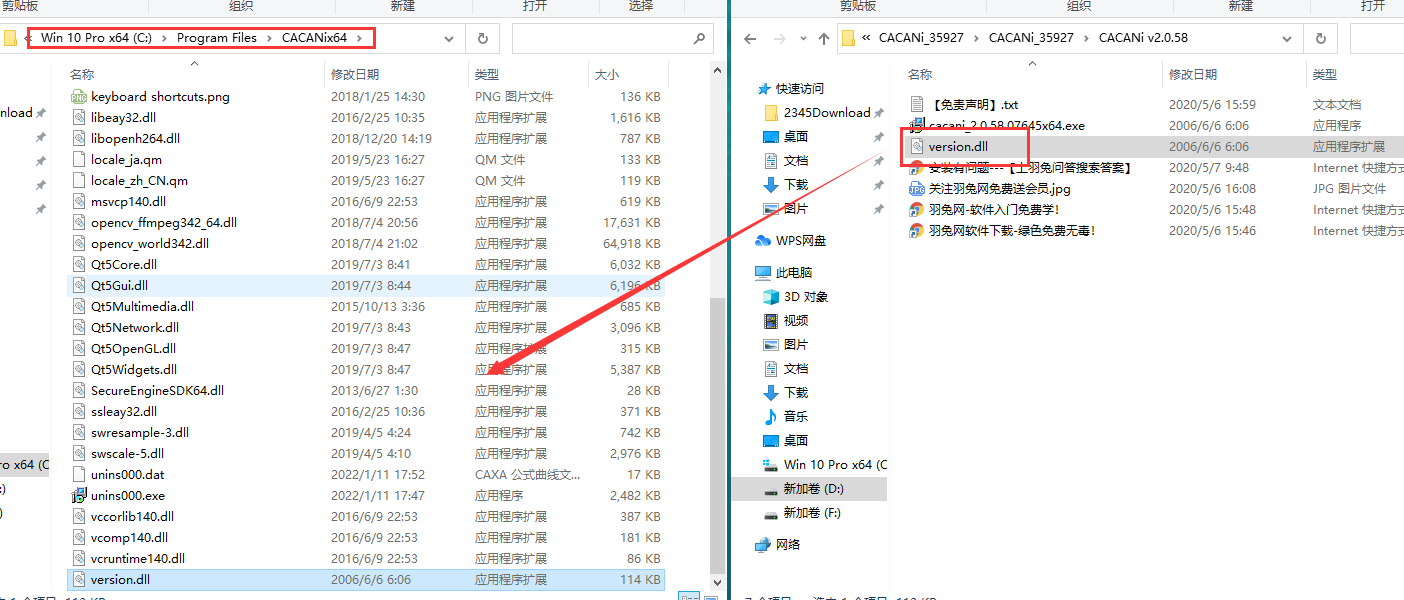Expand chevron after CACANix64 in breadcrumb
This screenshot has width=1404, height=600.
(x=358, y=38)
